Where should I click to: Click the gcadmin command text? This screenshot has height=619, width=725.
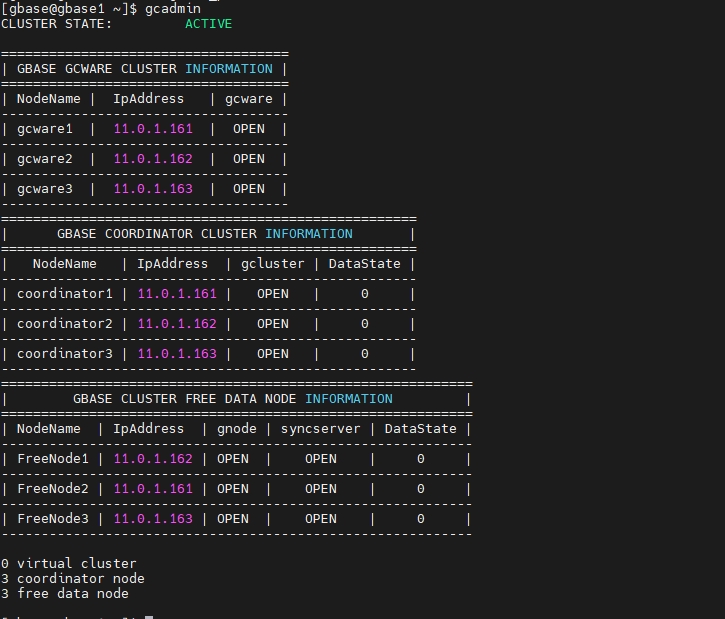[x=173, y=9]
